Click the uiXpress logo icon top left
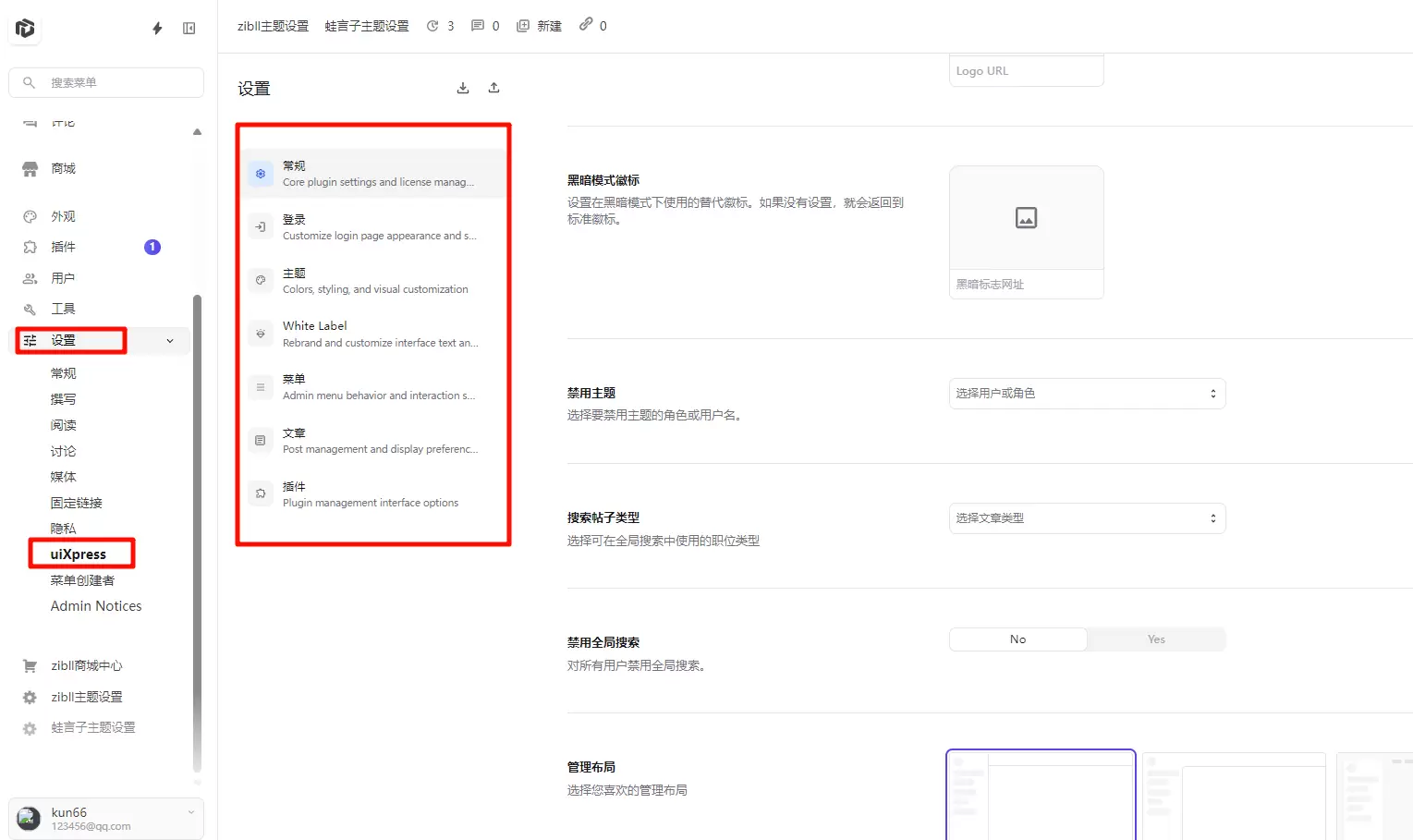Screen dimensions: 1413x840 point(25,28)
